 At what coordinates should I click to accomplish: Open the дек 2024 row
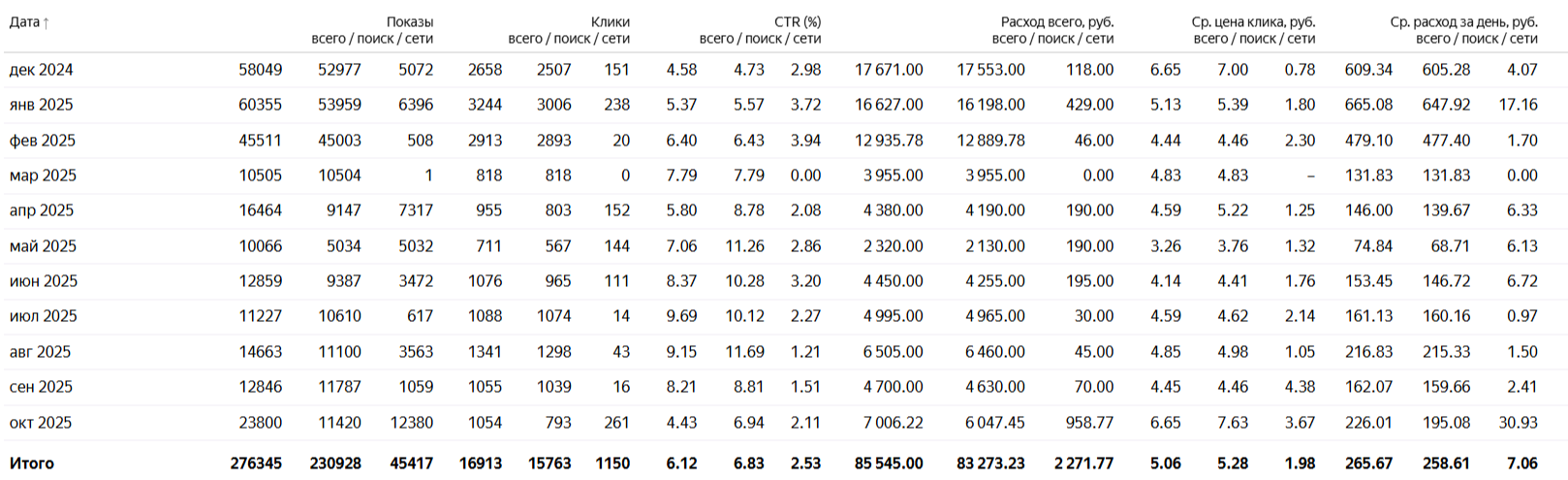coord(41,70)
